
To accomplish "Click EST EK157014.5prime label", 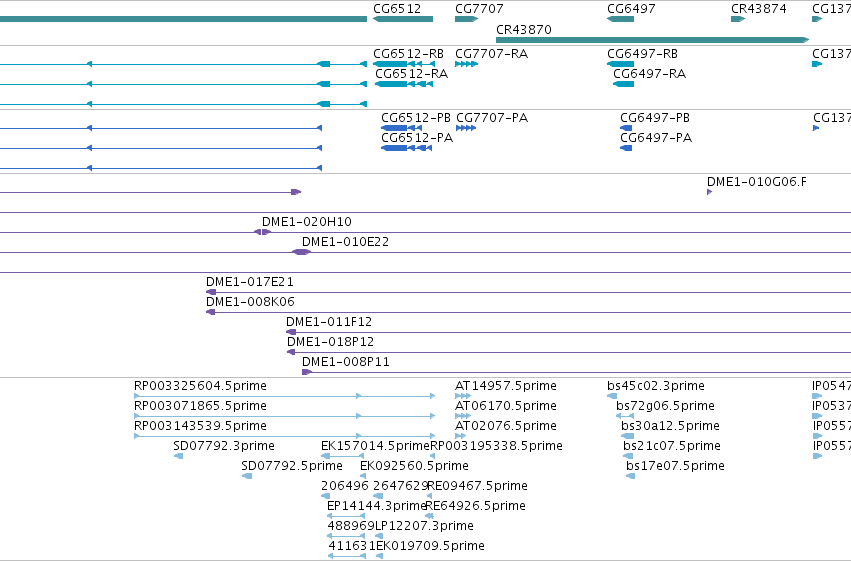I will click(375, 446).
